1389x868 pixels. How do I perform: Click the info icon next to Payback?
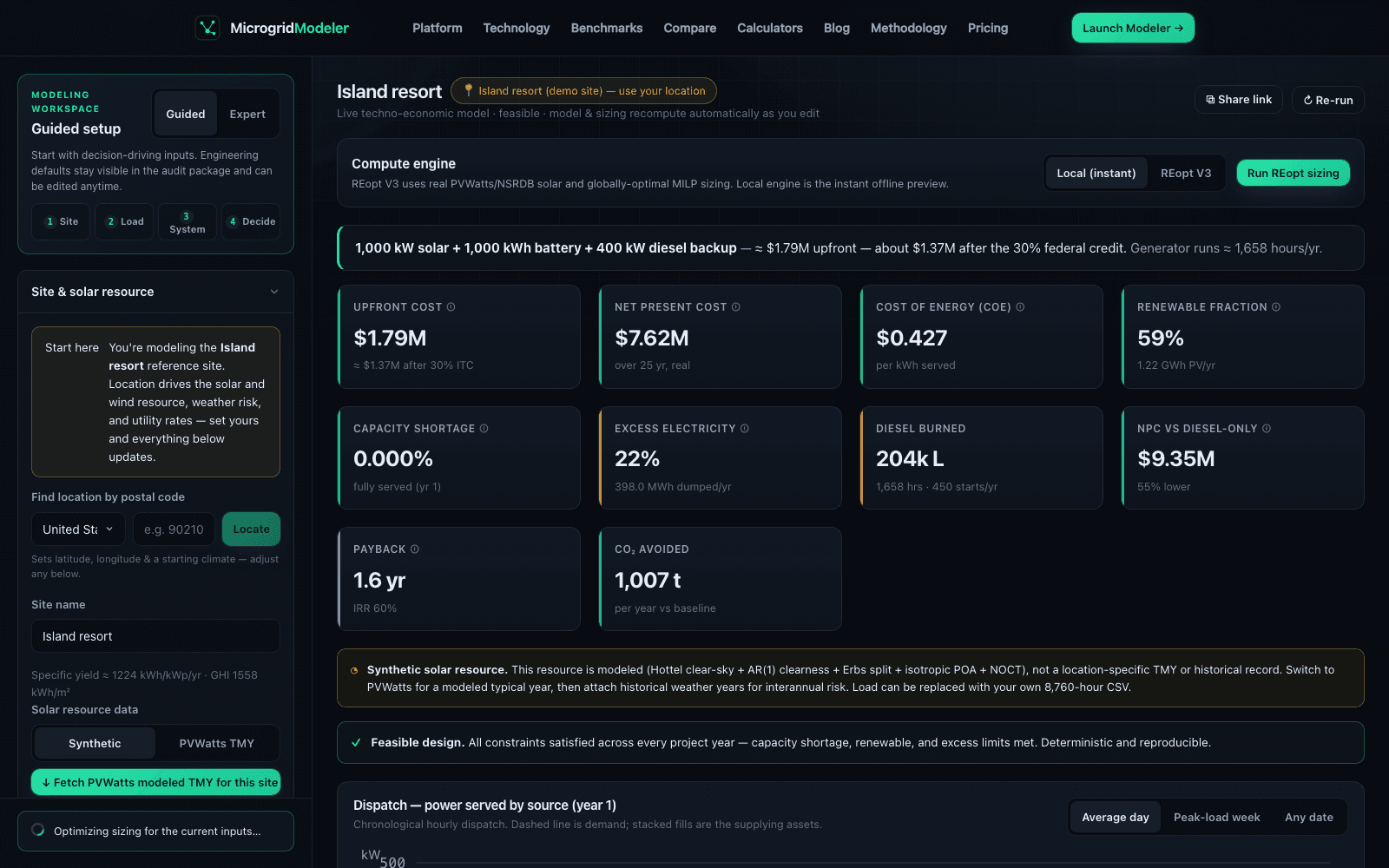pyautogui.click(x=414, y=549)
